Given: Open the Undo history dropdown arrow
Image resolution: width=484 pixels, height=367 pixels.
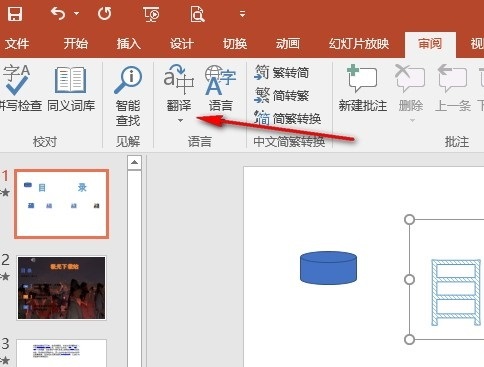Looking at the screenshot, I should point(77,14).
